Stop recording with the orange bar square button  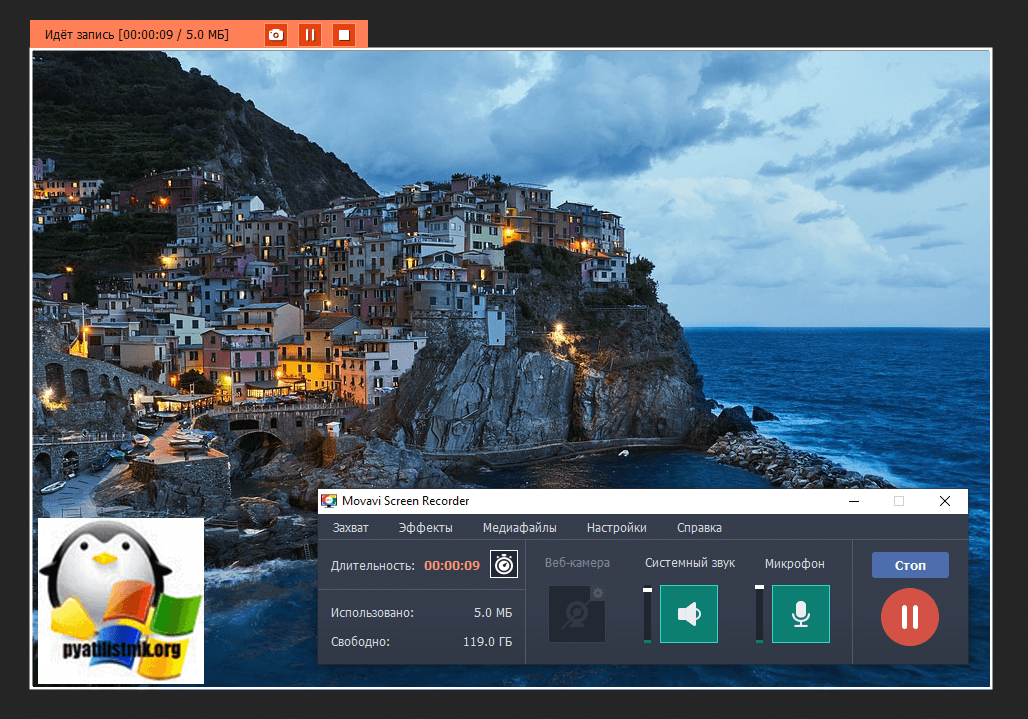[x=344, y=35]
